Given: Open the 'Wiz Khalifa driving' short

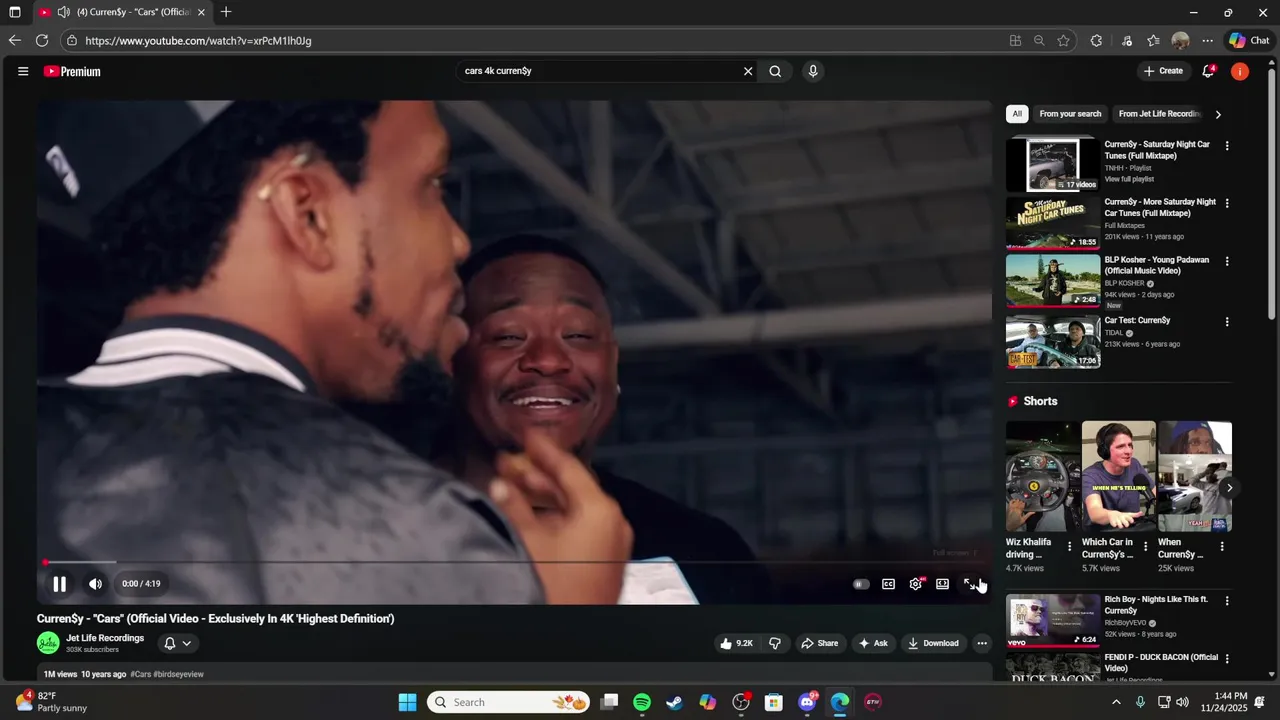Looking at the screenshot, I should coord(1042,476).
